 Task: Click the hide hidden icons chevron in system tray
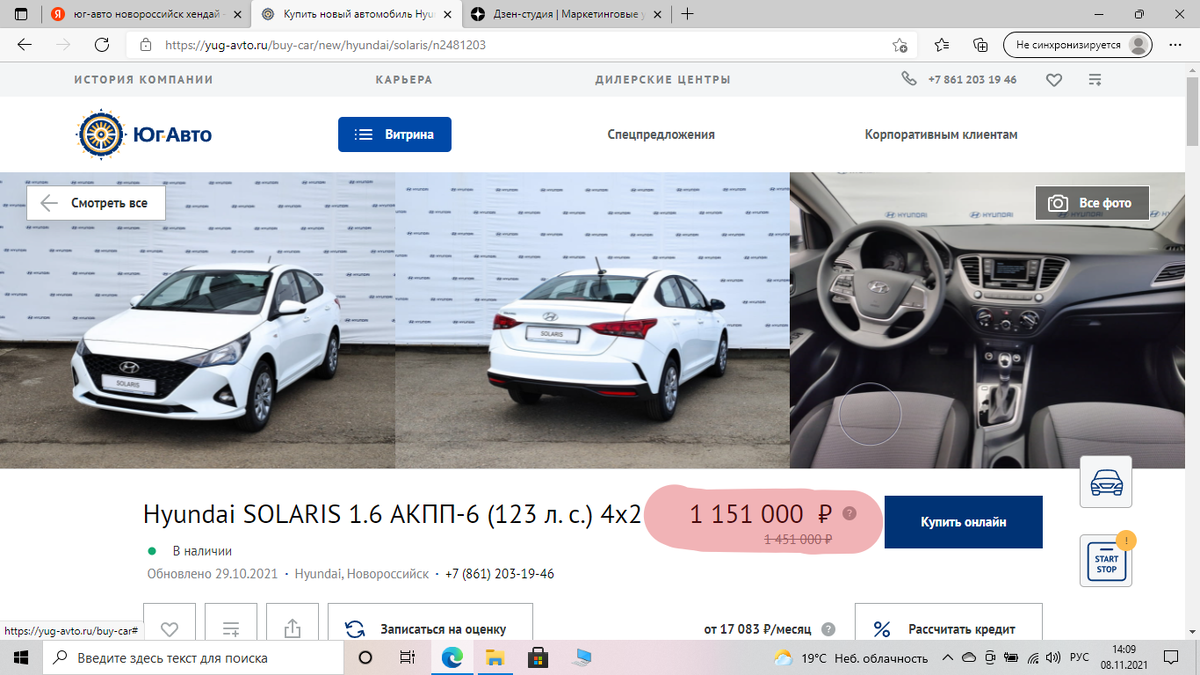[948, 658]
